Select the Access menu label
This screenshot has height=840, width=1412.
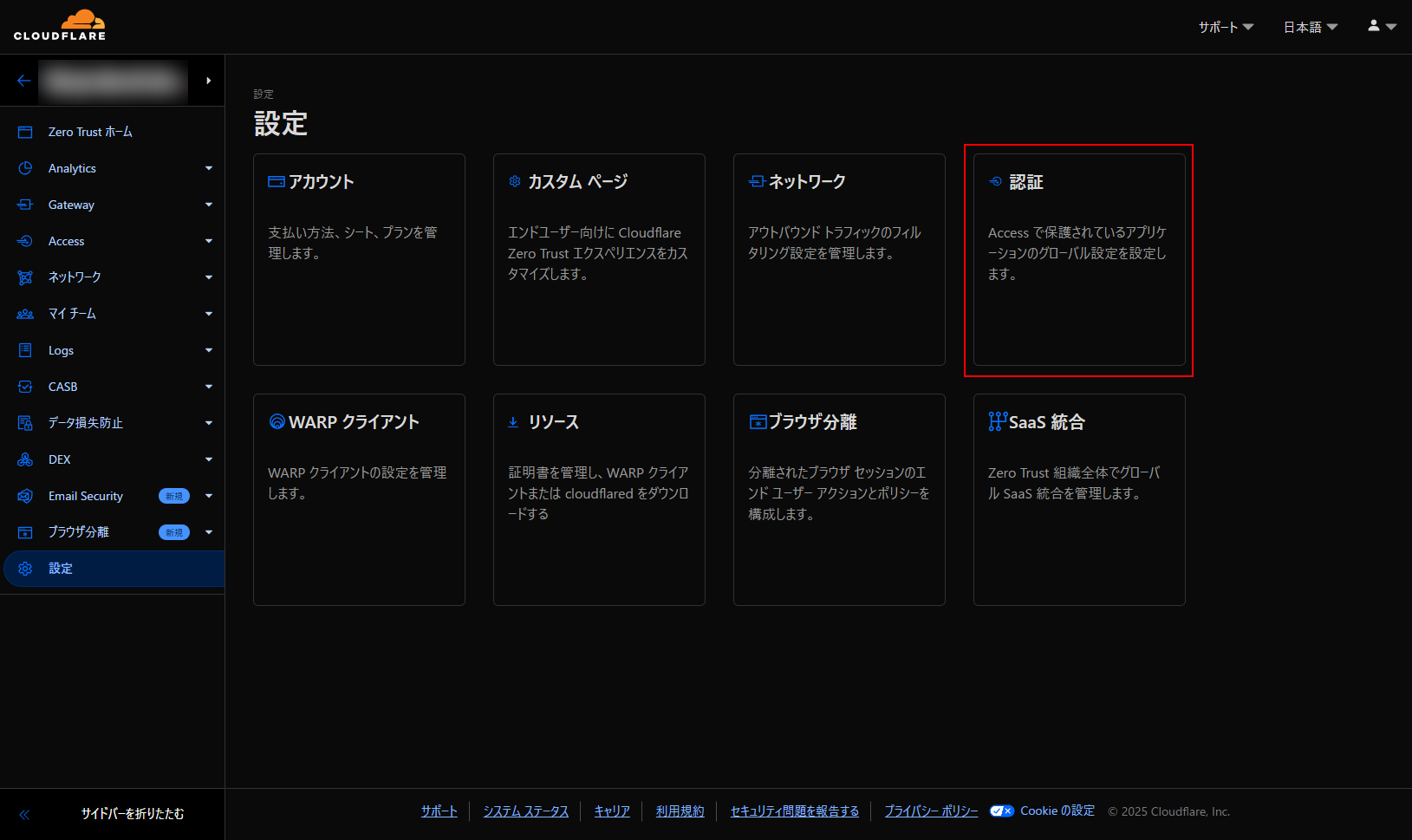66,241
